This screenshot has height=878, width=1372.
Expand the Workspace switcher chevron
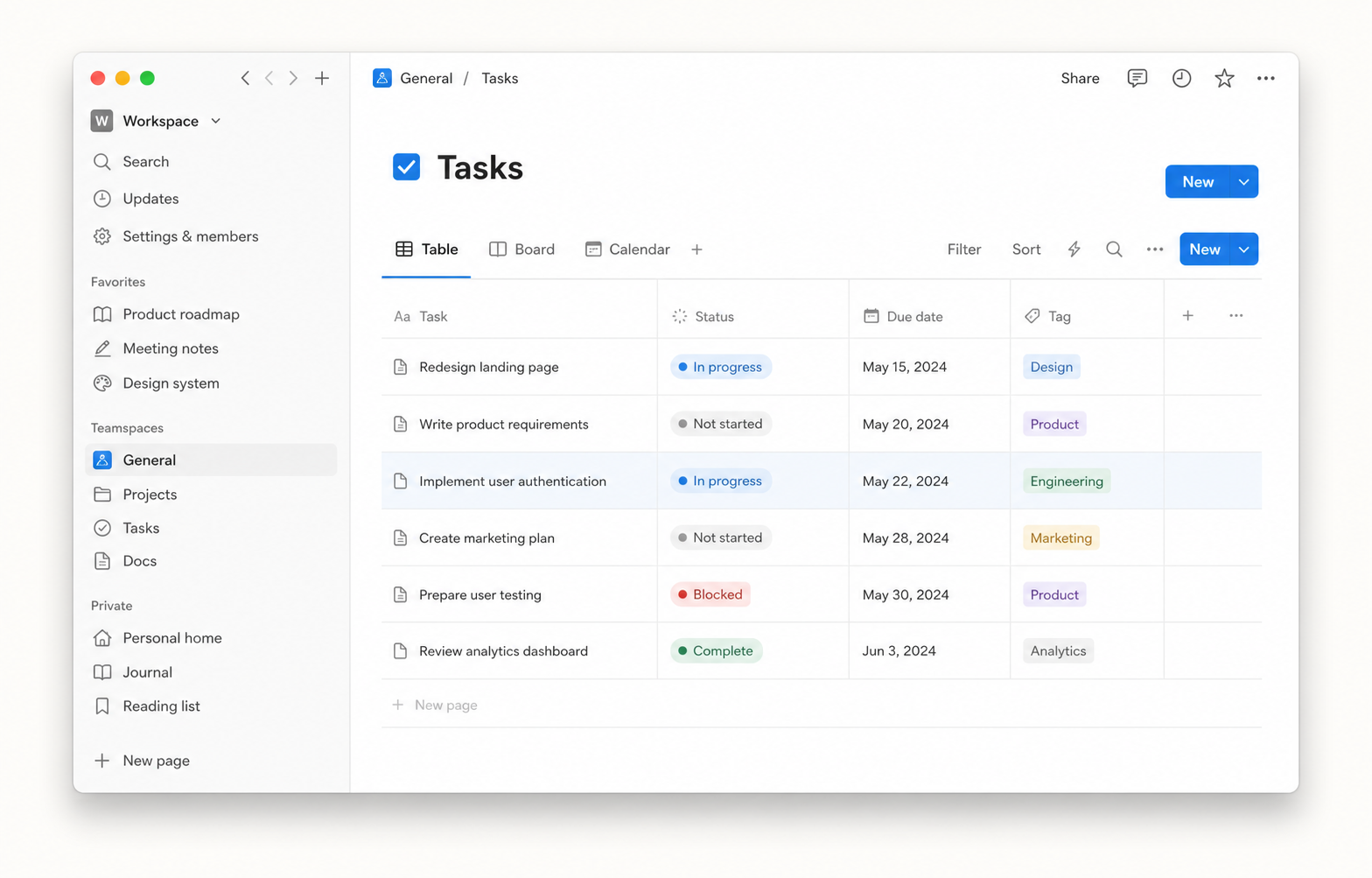(x=216, y=121)
